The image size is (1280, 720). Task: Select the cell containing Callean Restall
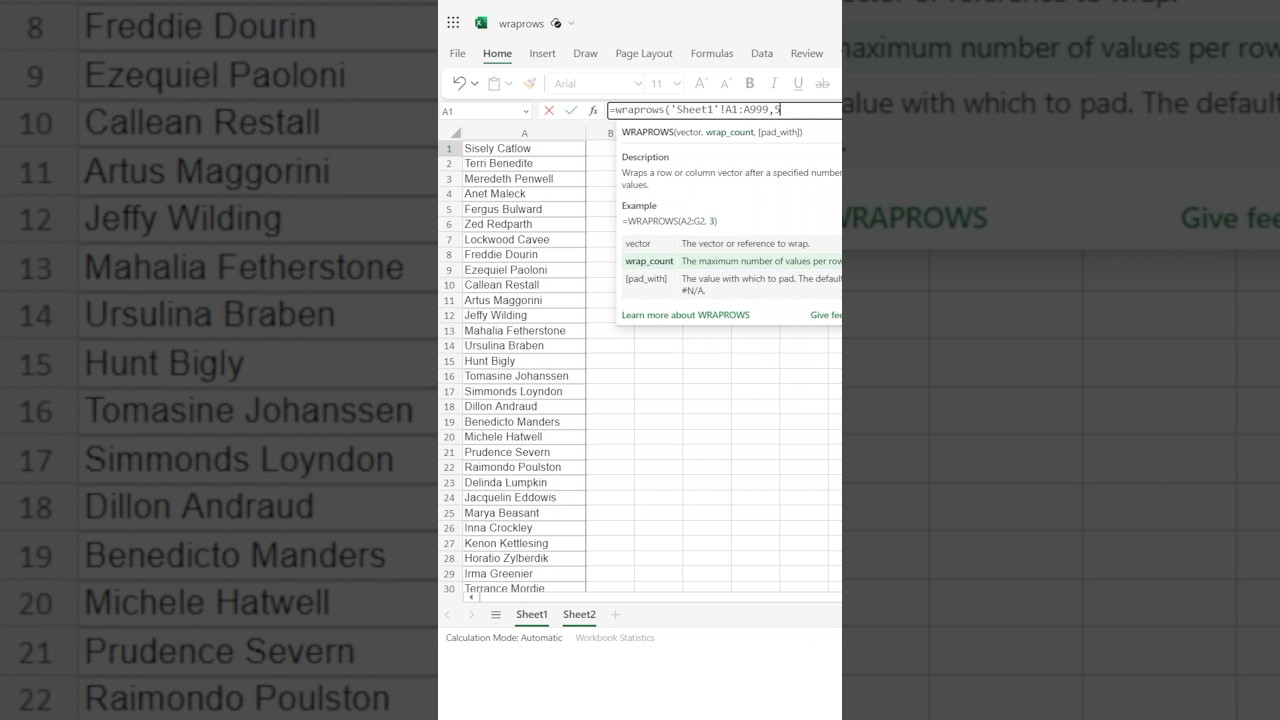pos(524,285)
